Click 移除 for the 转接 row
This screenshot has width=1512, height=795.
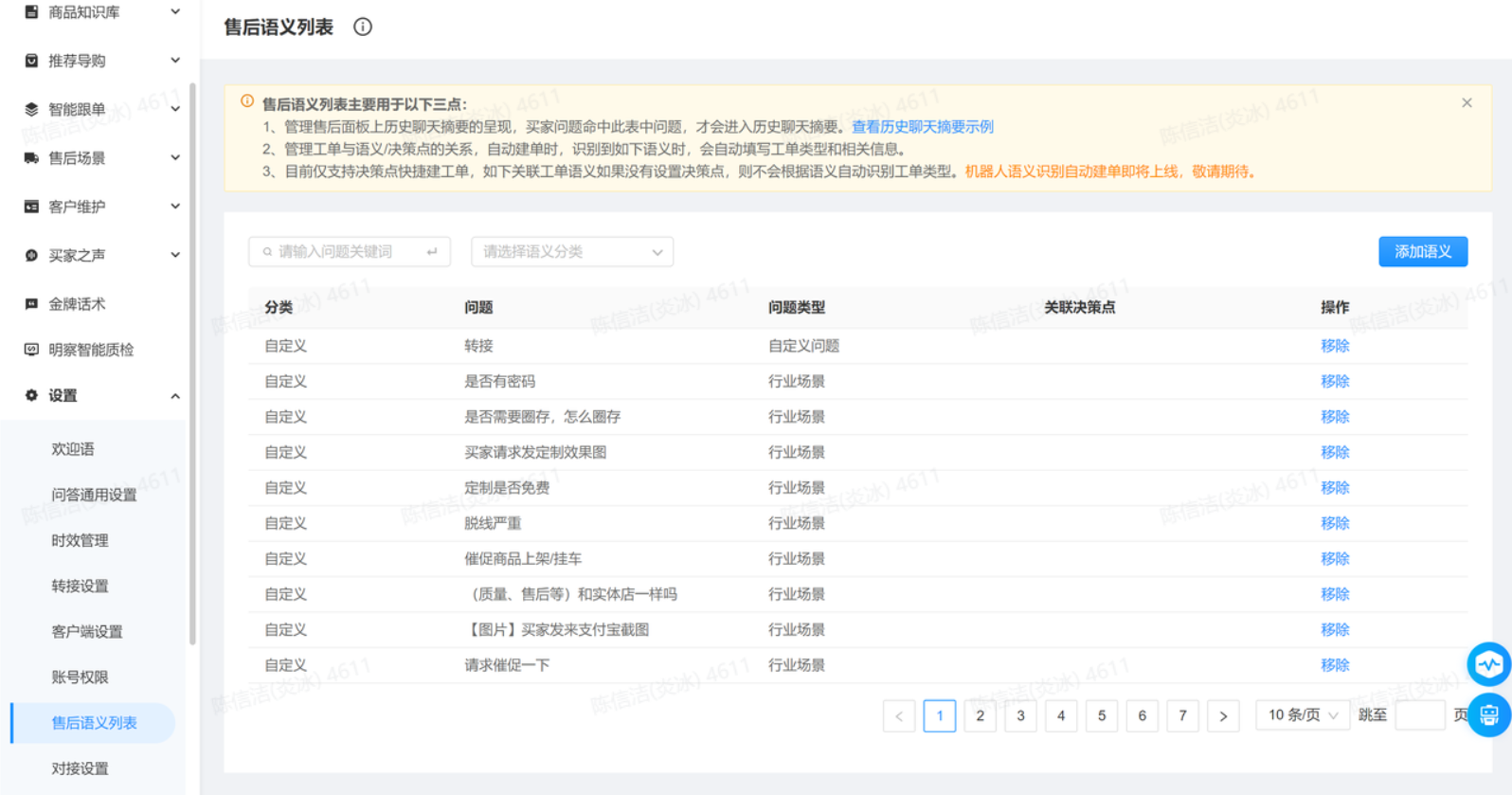tap(1335, 346)
